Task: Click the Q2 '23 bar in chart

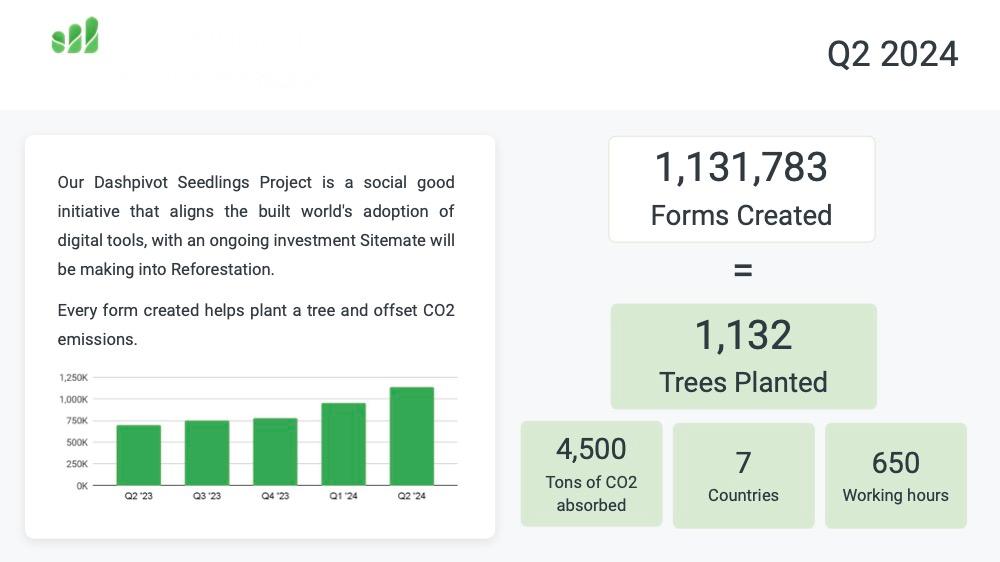Action: pos(138,455)
